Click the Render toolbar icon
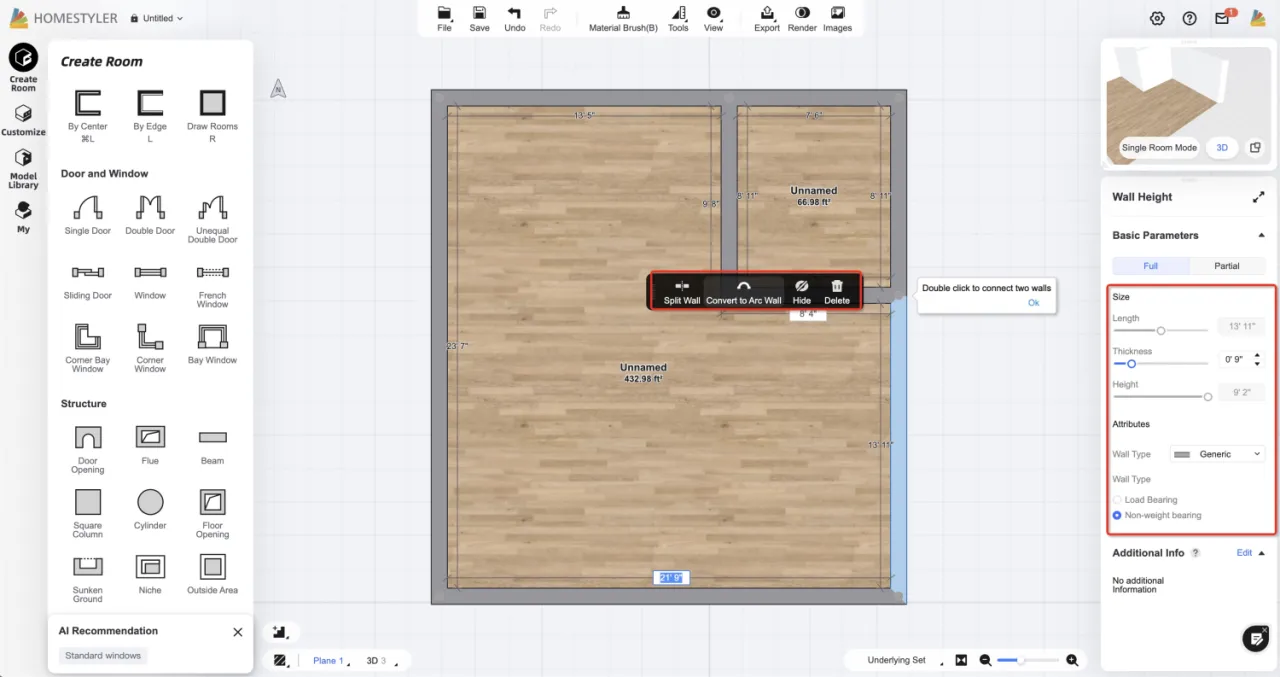Viewport: 1280px width, 677px height. 802,14
